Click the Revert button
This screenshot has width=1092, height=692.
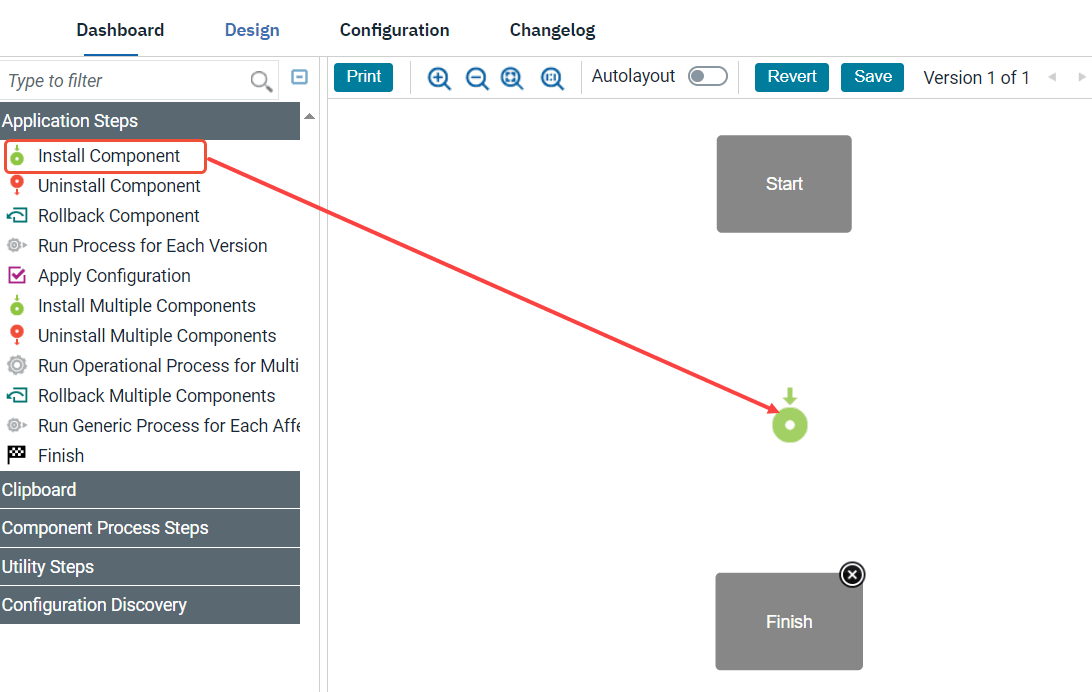click(791, 76)
